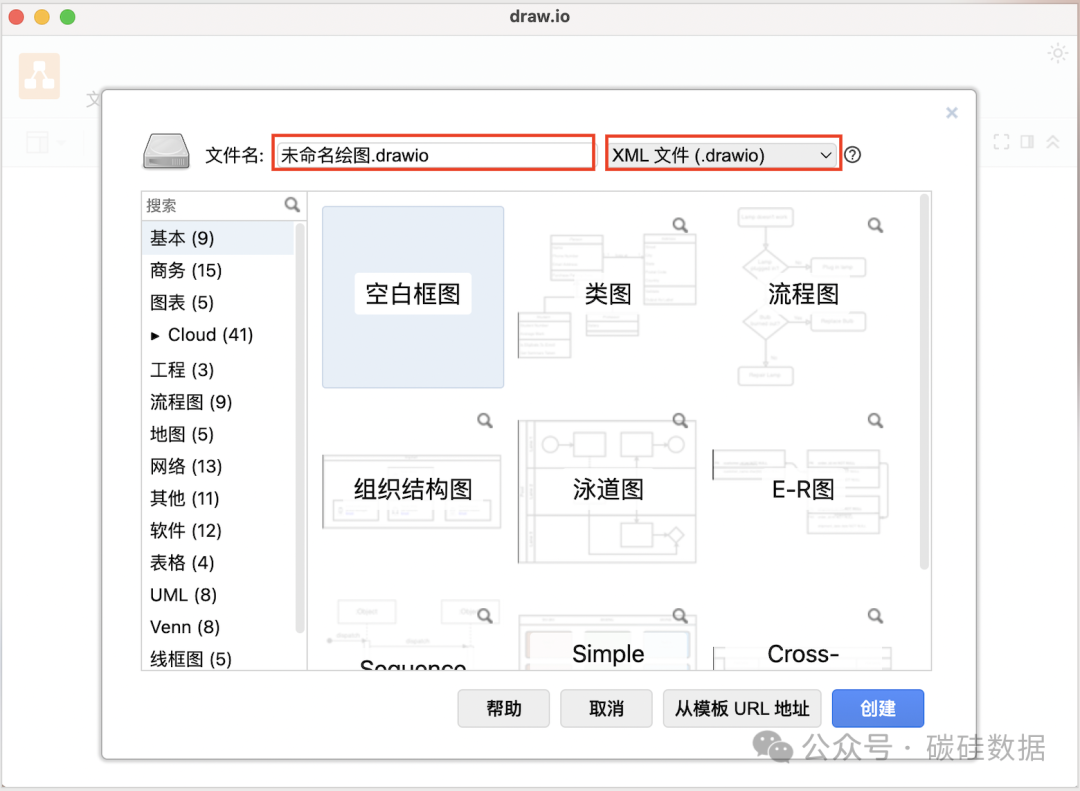Viewport: 1080px width, 791px height.
Task: Click the help question mark icon
Action: (x=852, y=155)
